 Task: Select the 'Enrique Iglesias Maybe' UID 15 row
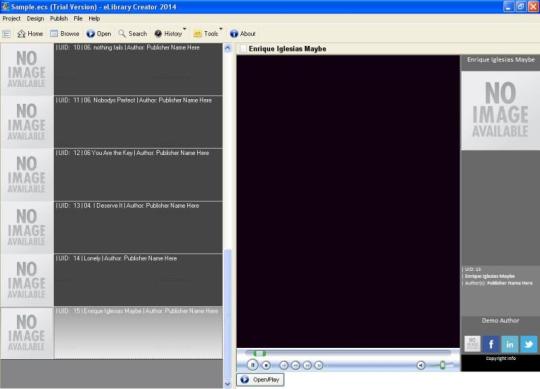pyautogui.click(x=138, y=333)
